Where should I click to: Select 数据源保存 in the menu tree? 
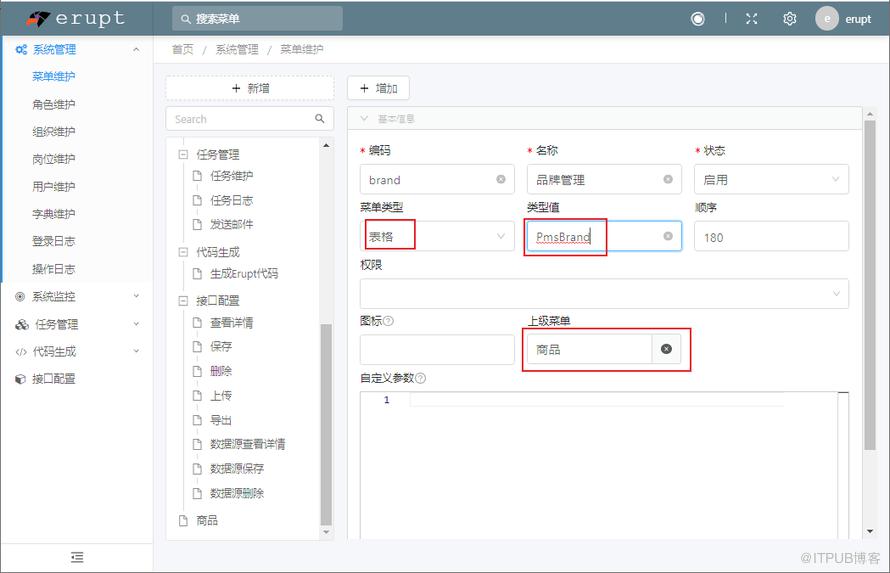(237, 469)
